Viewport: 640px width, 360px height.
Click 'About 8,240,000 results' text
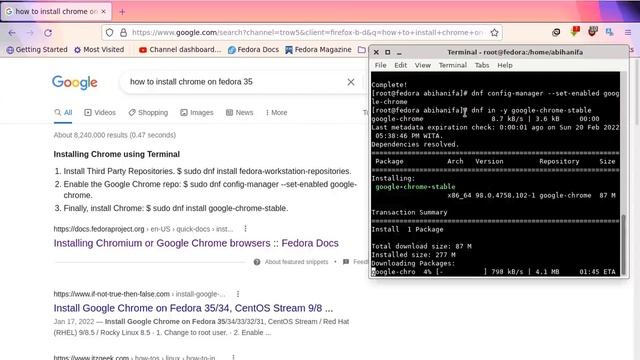point(115,135)
